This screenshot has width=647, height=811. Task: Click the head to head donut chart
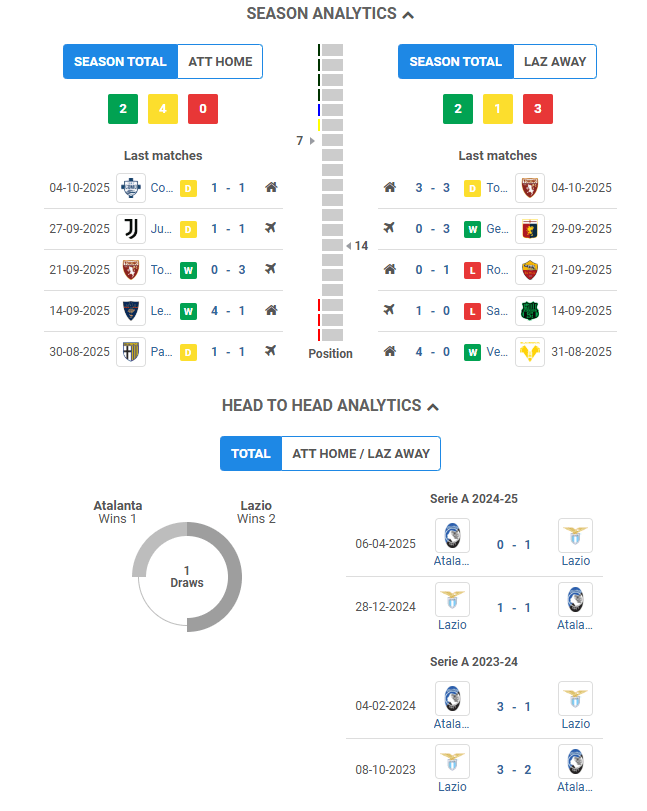[187, 577]
